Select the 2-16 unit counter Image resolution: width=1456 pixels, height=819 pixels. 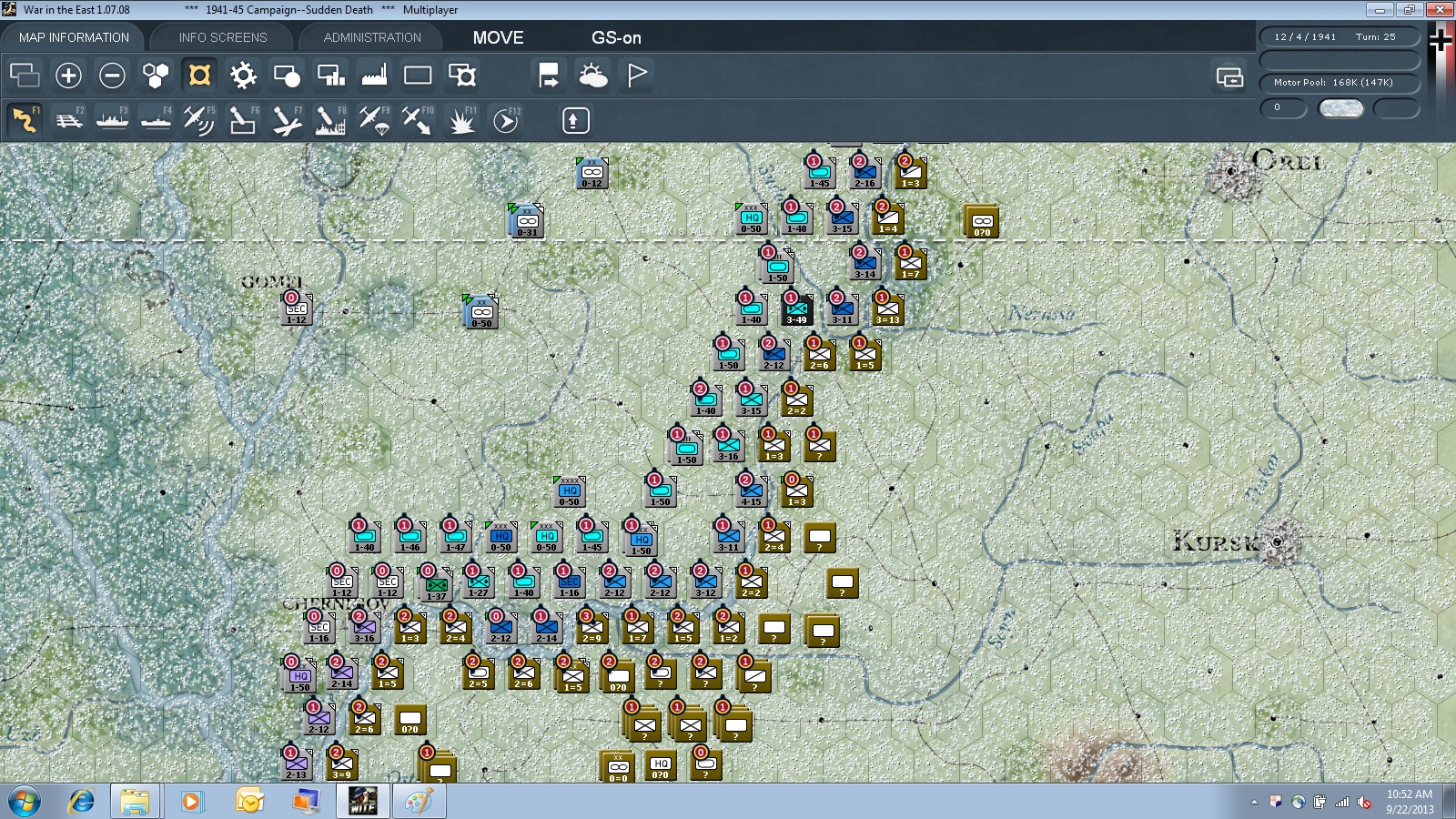[x=864, y=173]
